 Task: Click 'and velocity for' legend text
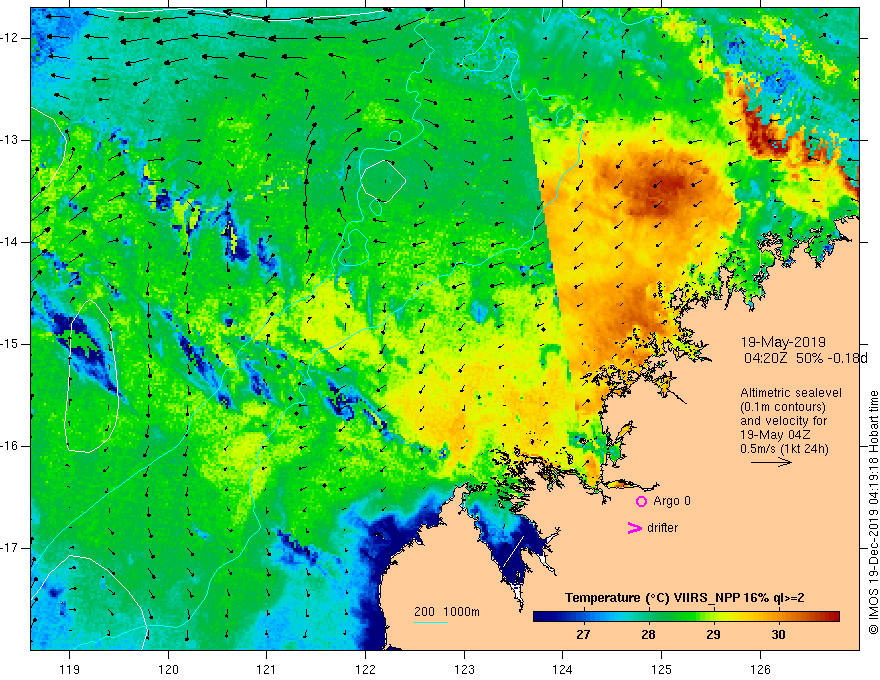pos(783,421)
